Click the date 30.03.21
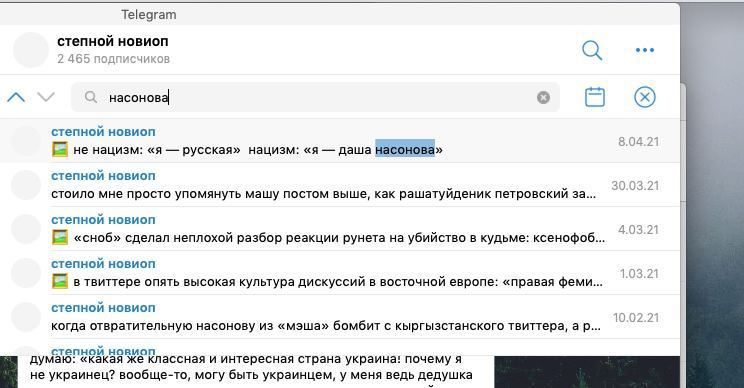 (x=635, y=186)
